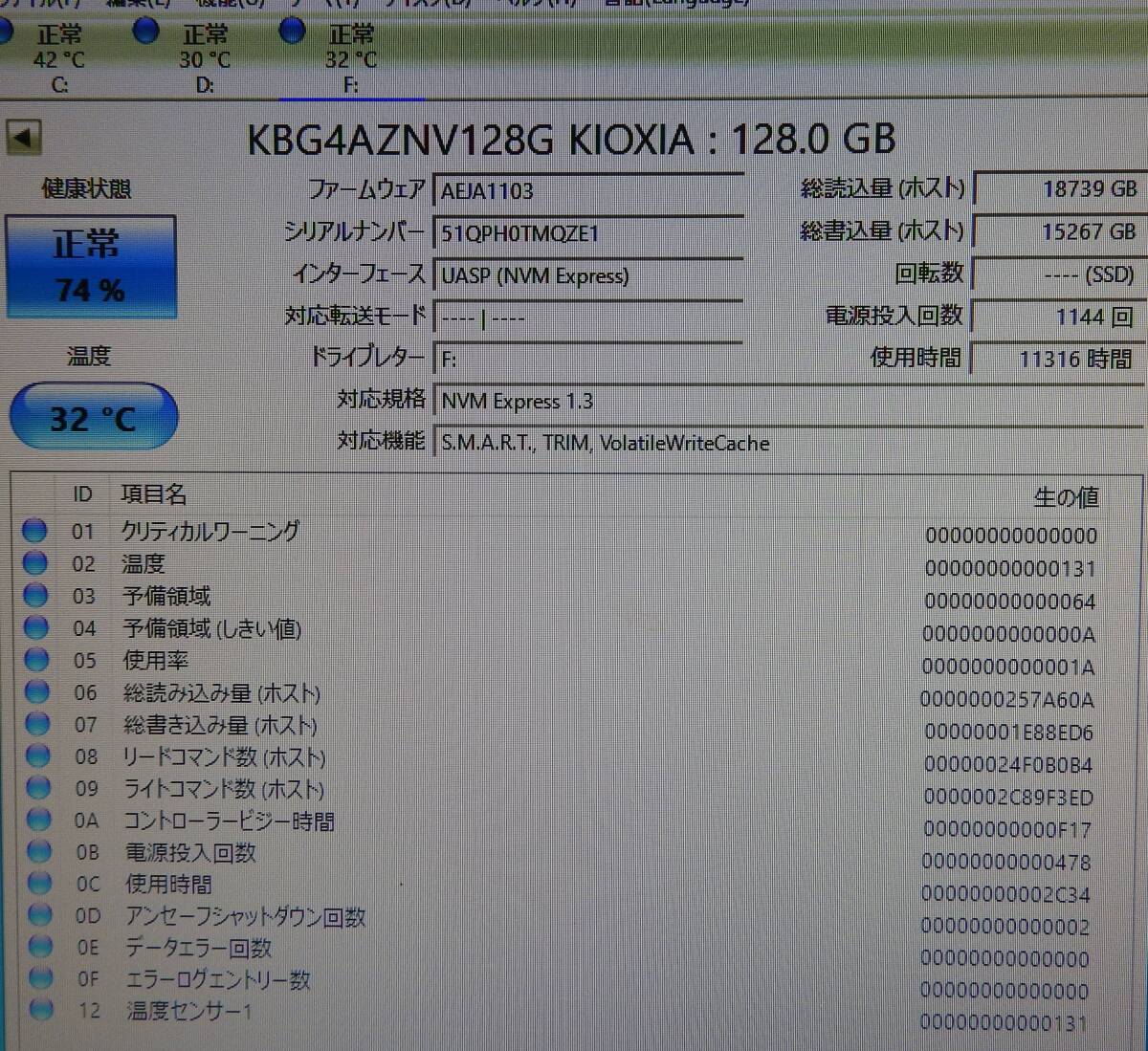The image size is (1148, 1051).
Task: Click power on hours value 11316 時間
Action: [1059, 359]
